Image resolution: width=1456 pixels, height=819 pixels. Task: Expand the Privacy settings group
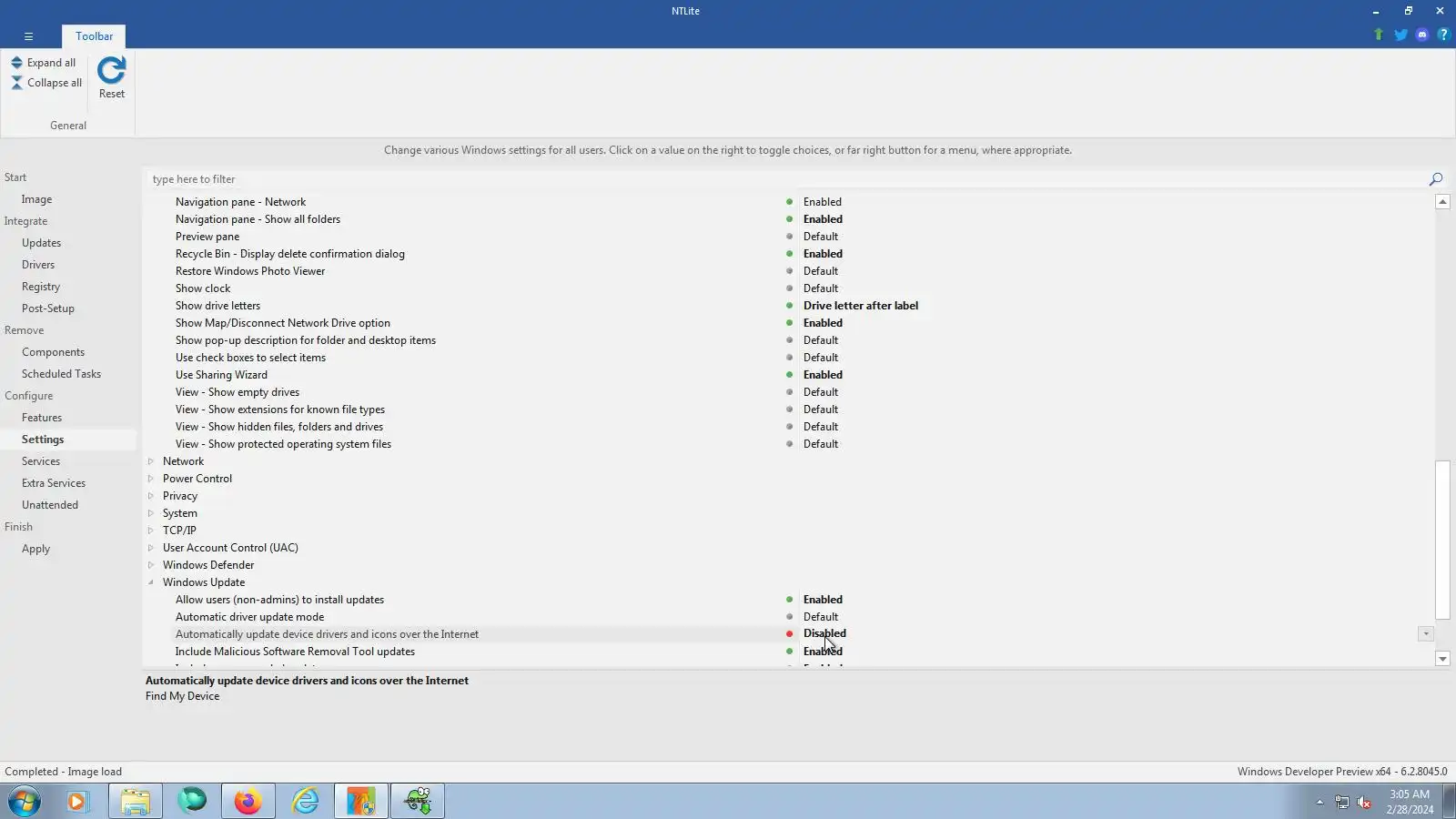coord(151,496)
